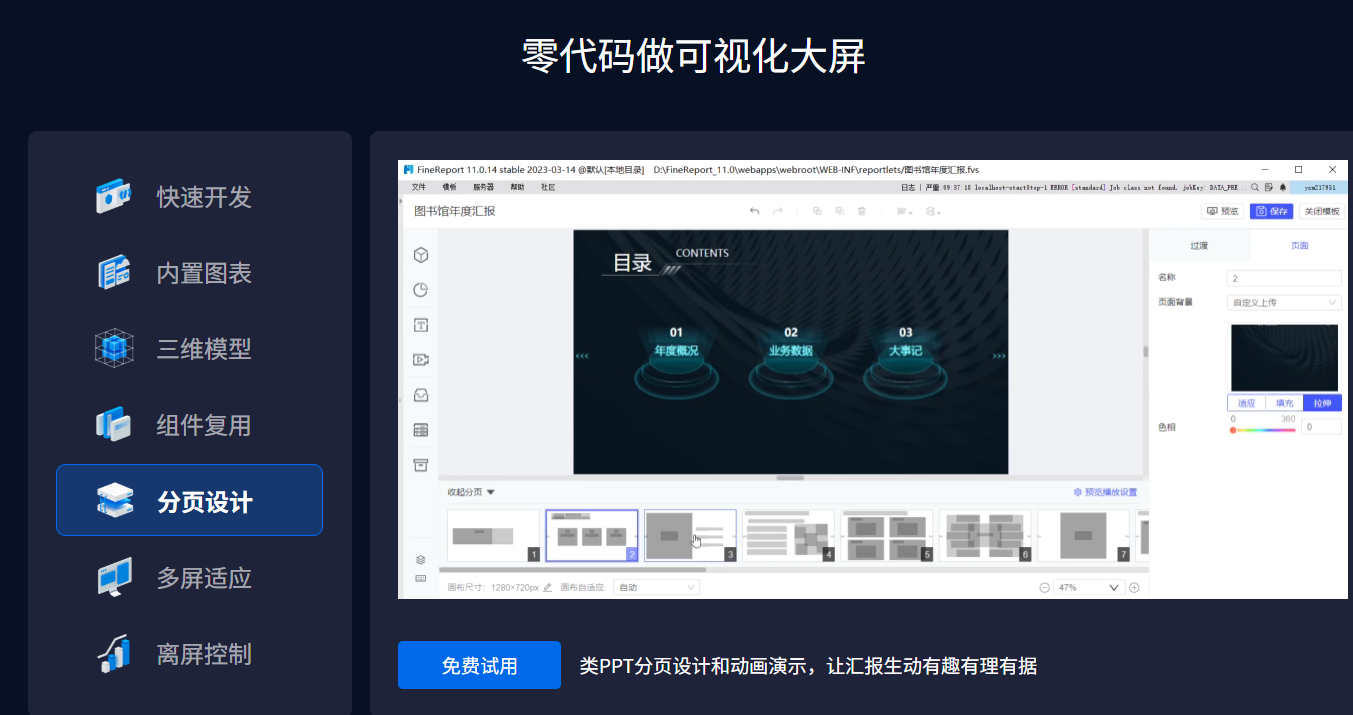Click the pencil icon beside canvas size
This screenshot has height=715, width=1353.
point(547,587)
